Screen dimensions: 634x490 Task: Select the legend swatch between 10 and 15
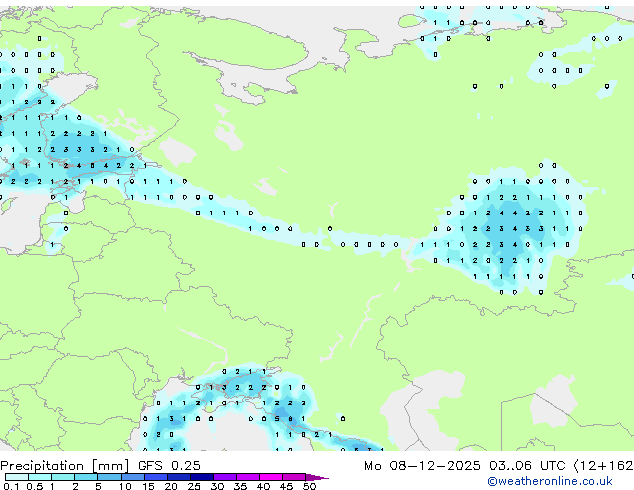133,477
